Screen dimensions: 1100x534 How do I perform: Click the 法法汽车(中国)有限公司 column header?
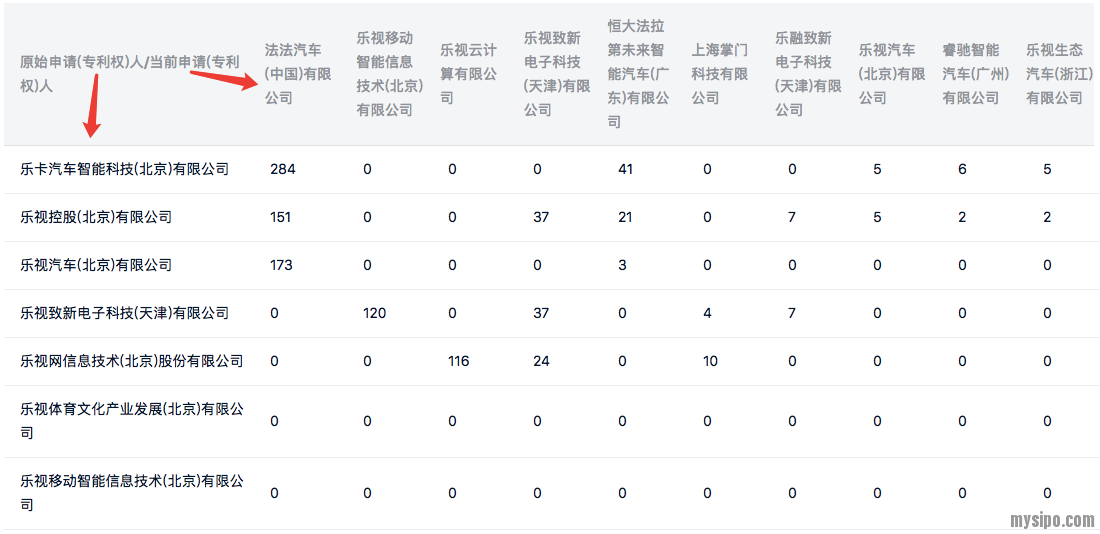298,74
